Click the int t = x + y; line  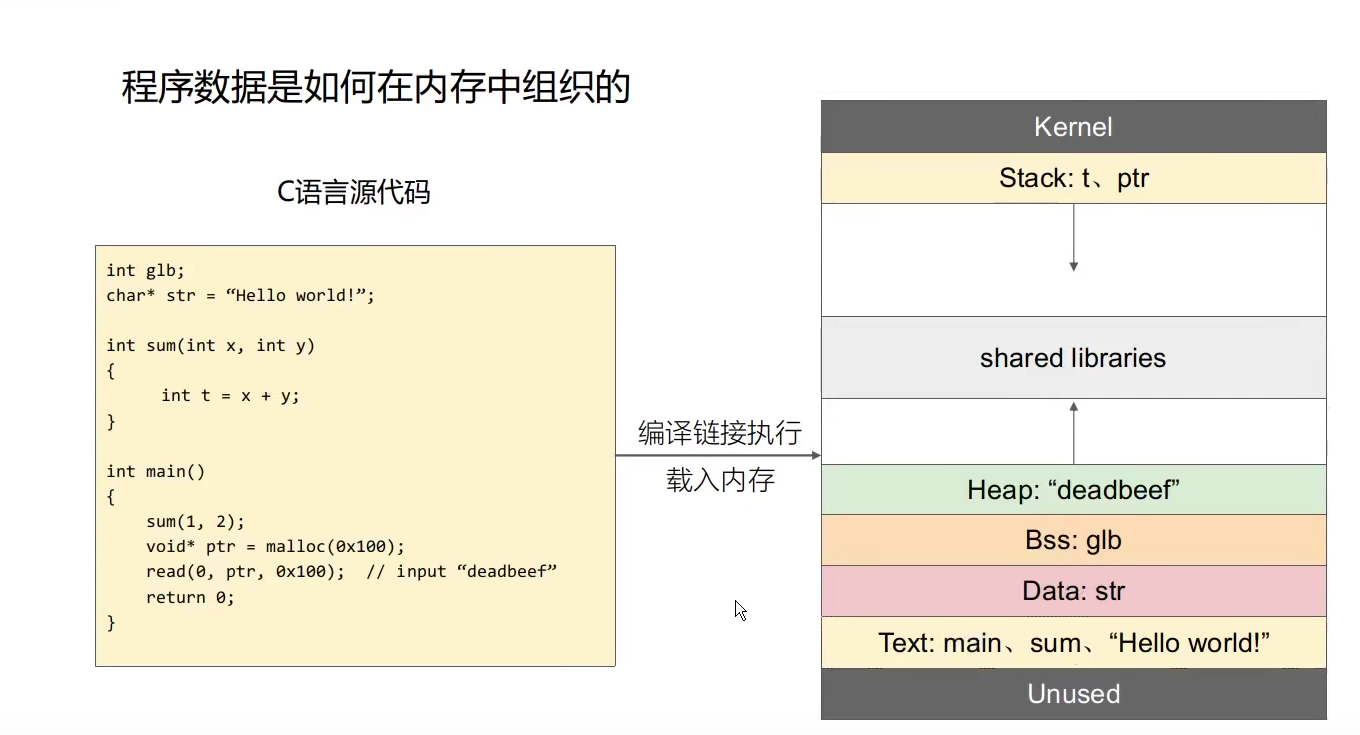click(231, 395)
